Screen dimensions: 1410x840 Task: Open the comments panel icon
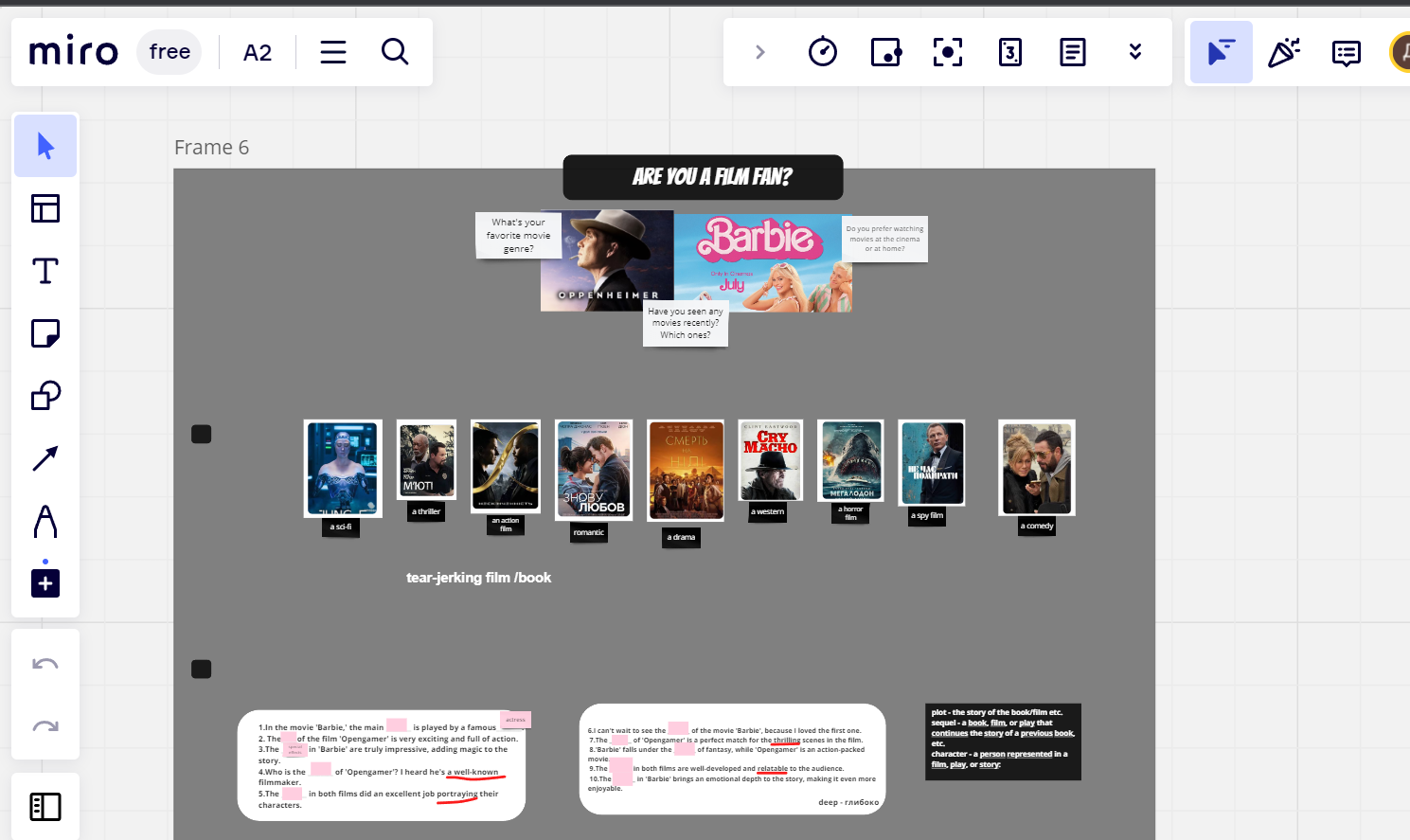point(1347,52)
